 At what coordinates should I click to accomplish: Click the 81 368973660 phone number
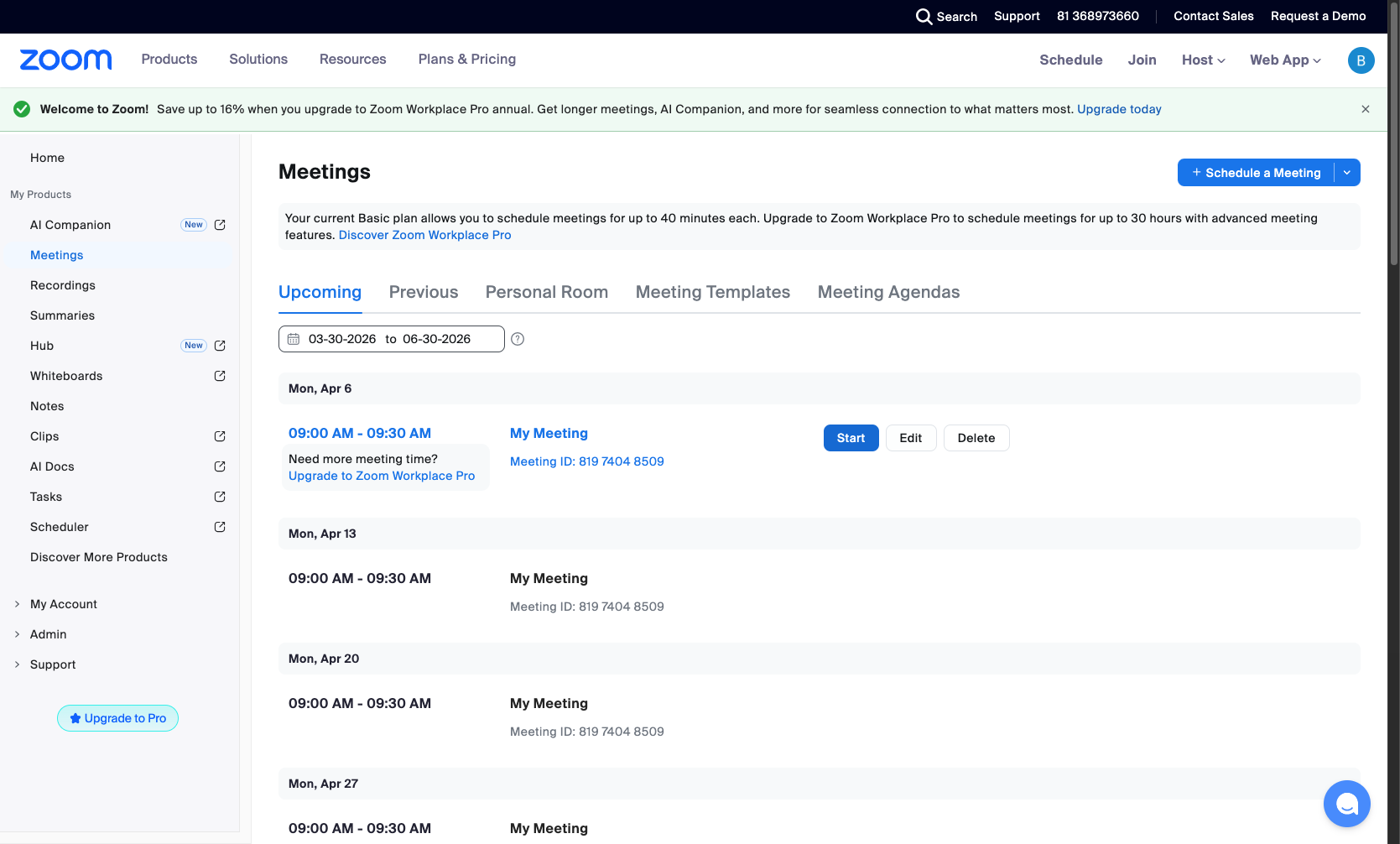pos(1097,17)
